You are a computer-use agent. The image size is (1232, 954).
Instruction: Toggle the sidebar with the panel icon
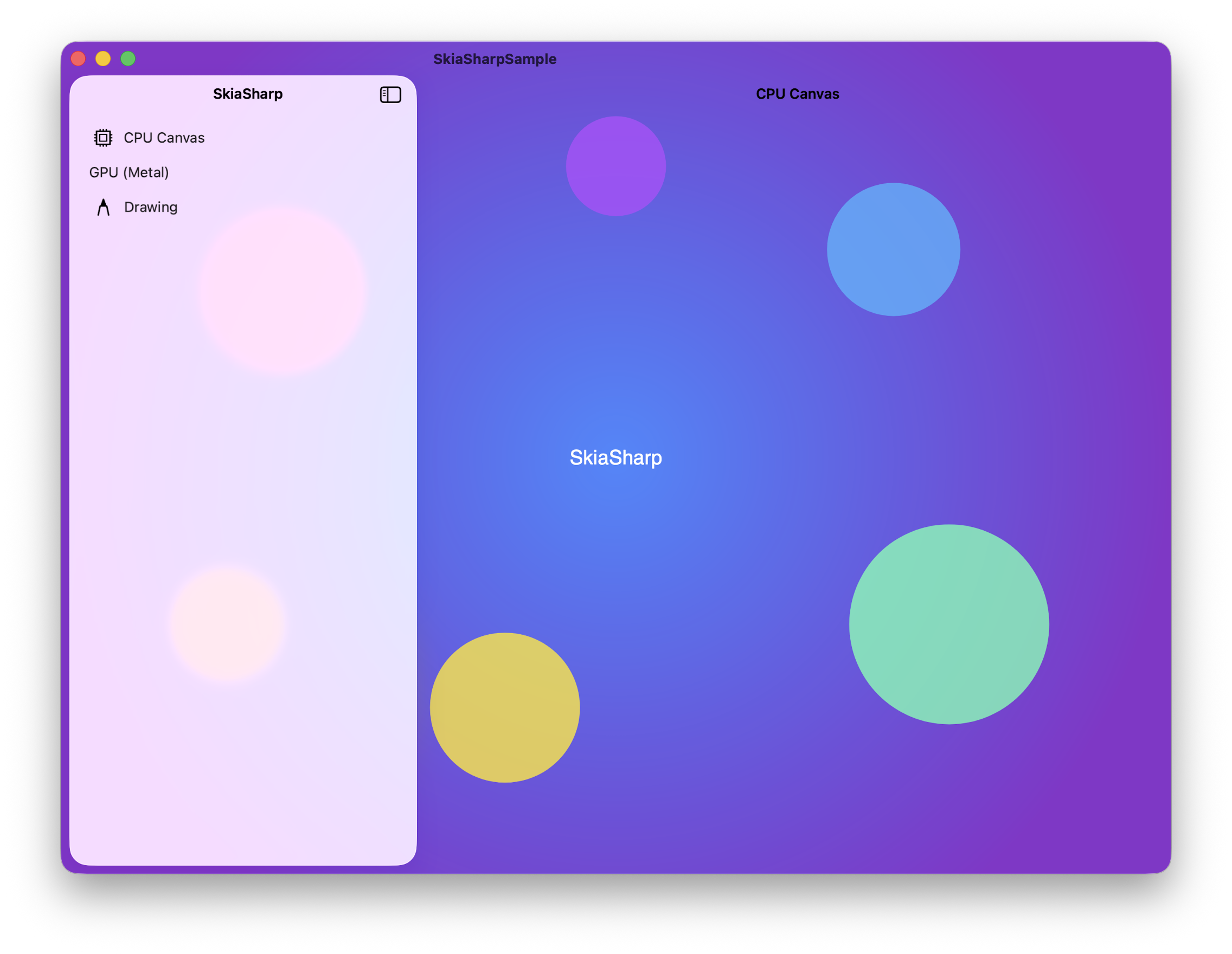point(390,94)
